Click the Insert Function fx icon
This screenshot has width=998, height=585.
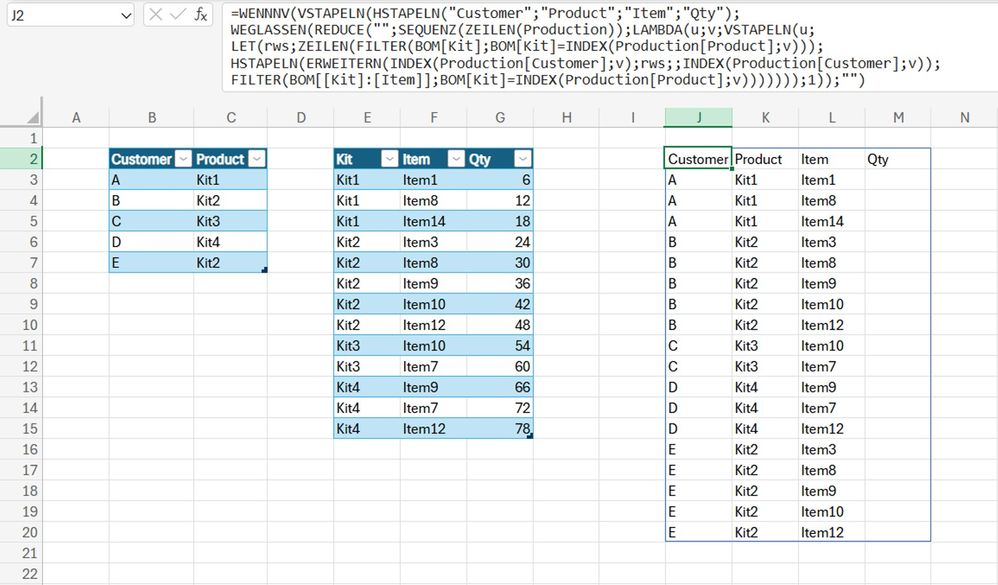pyautogui.click(x=200, y=15)
